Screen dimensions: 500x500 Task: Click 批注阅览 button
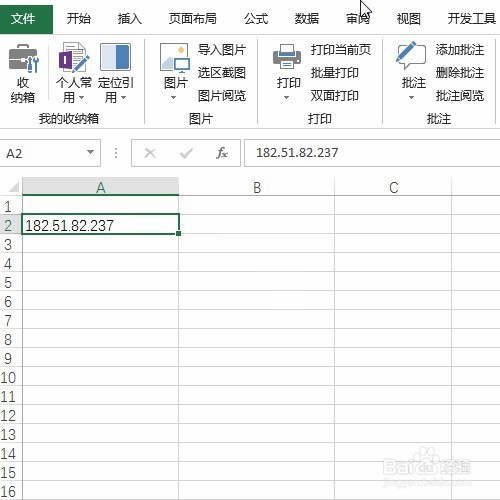(x=460, y=96)
